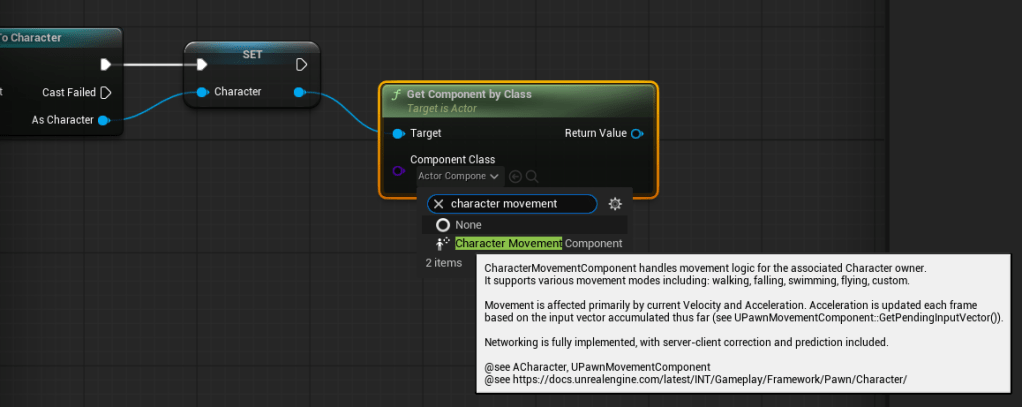Open the class picker settings gear
Screen dimensions: 1022x407
(615, 203)
